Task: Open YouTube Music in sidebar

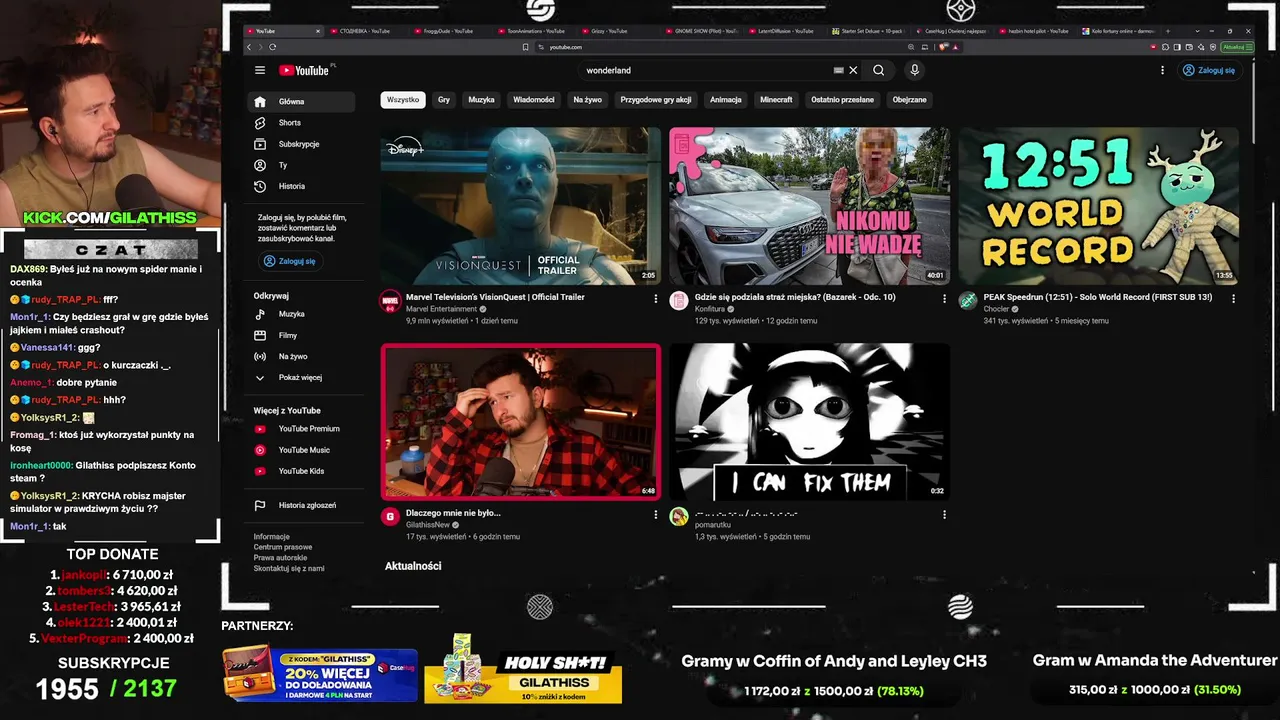Action: [301, 450]
